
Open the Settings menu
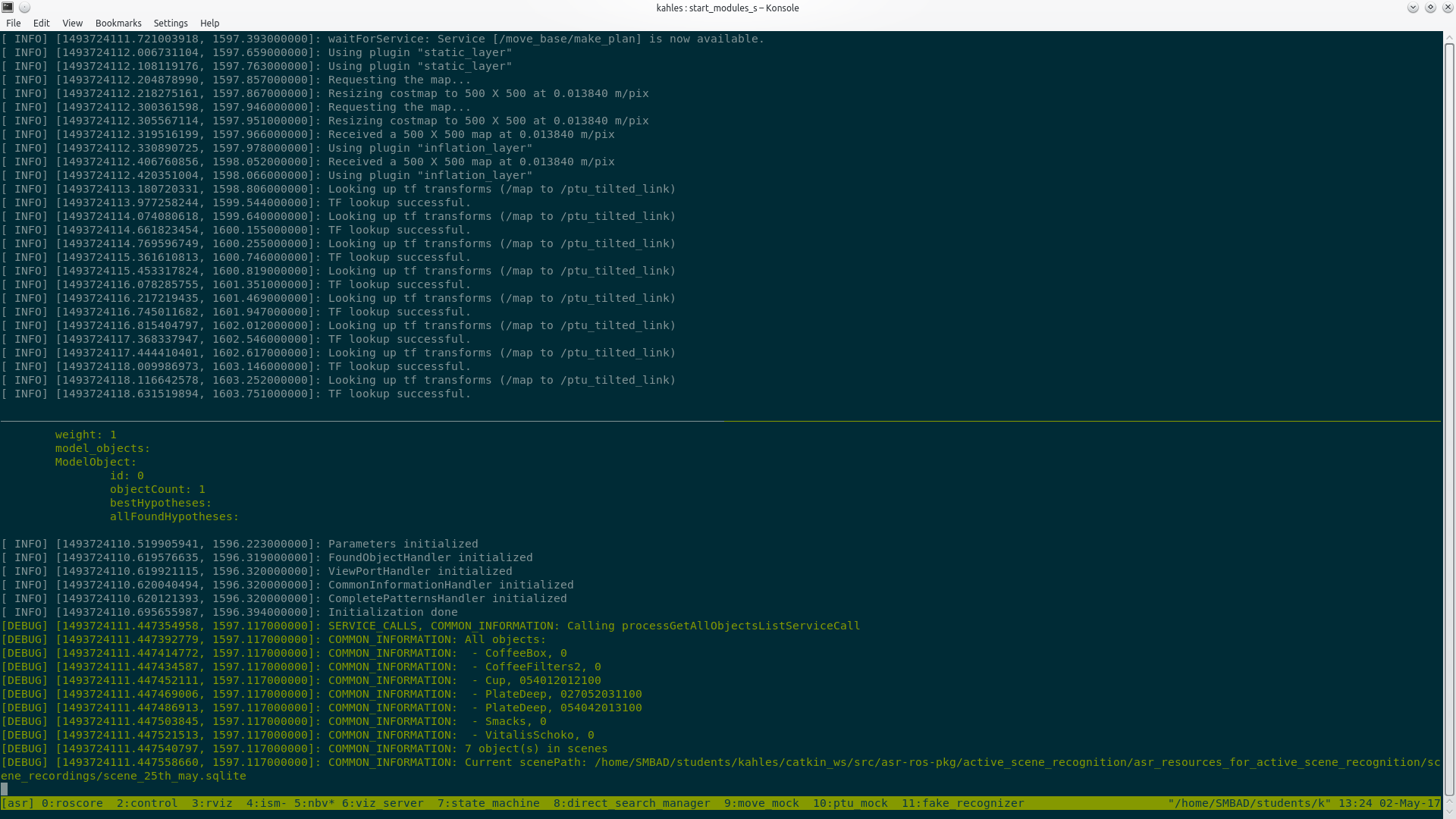point(171,24)
